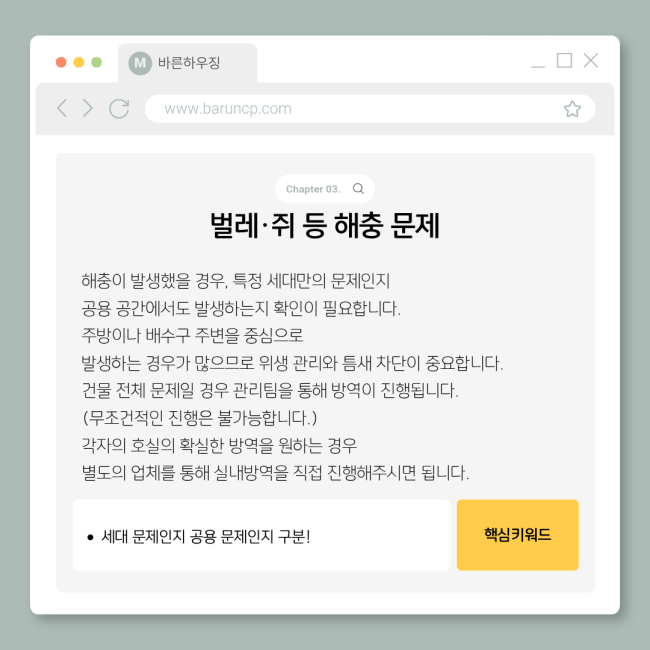Click the paragraph line starting 해충이 발생했을 경우
The image size is (650, 650).
pos(235,281)
